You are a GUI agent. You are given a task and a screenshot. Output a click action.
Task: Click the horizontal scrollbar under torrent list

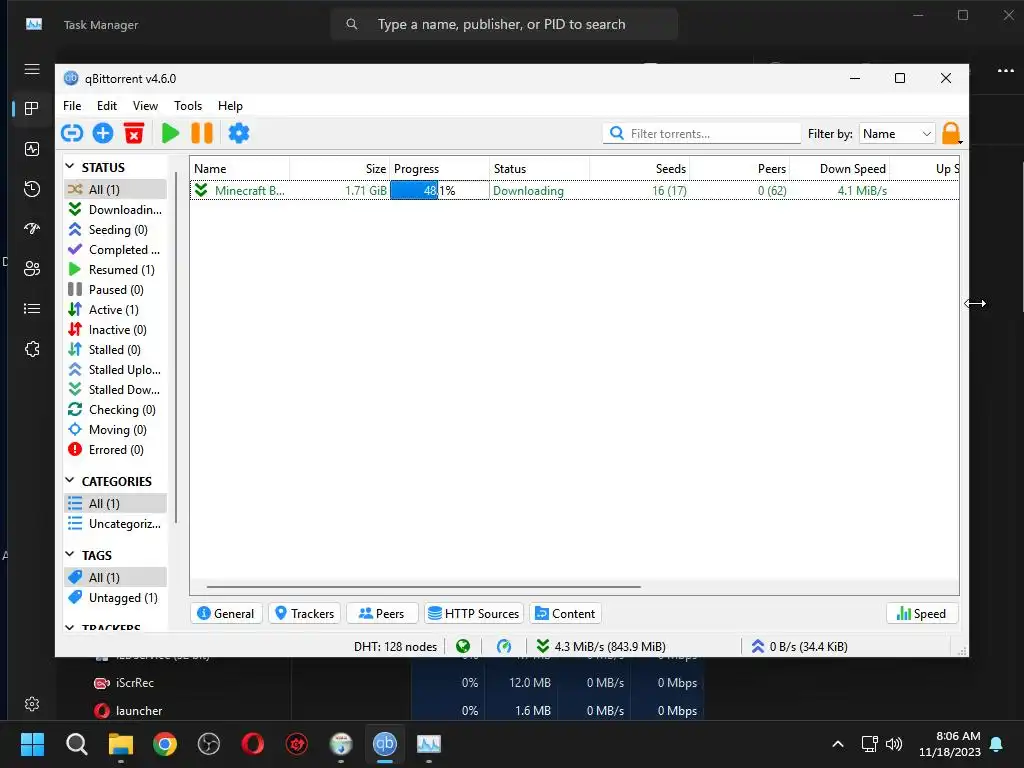click(x=423, y=586)
